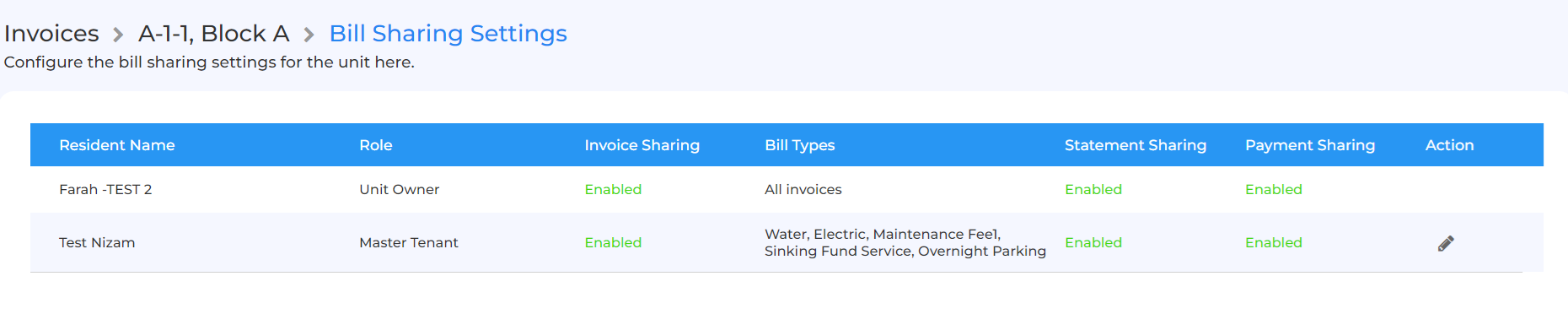The height and width of the screenshot is (314, 1568).
Task: Click Test Nizam's bill types list
Action: coord(905,242)
